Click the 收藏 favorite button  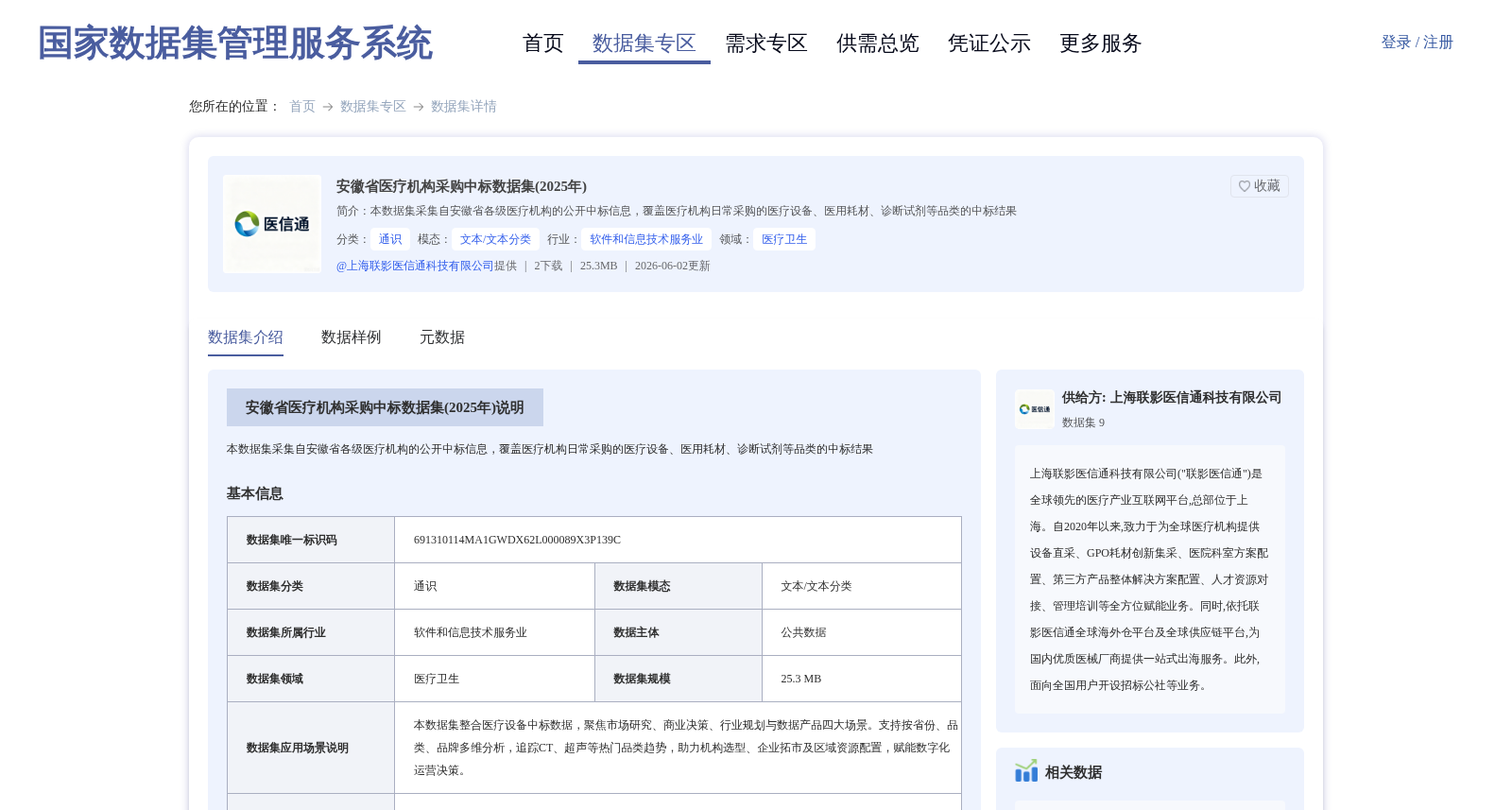(x=1260, y=186)
